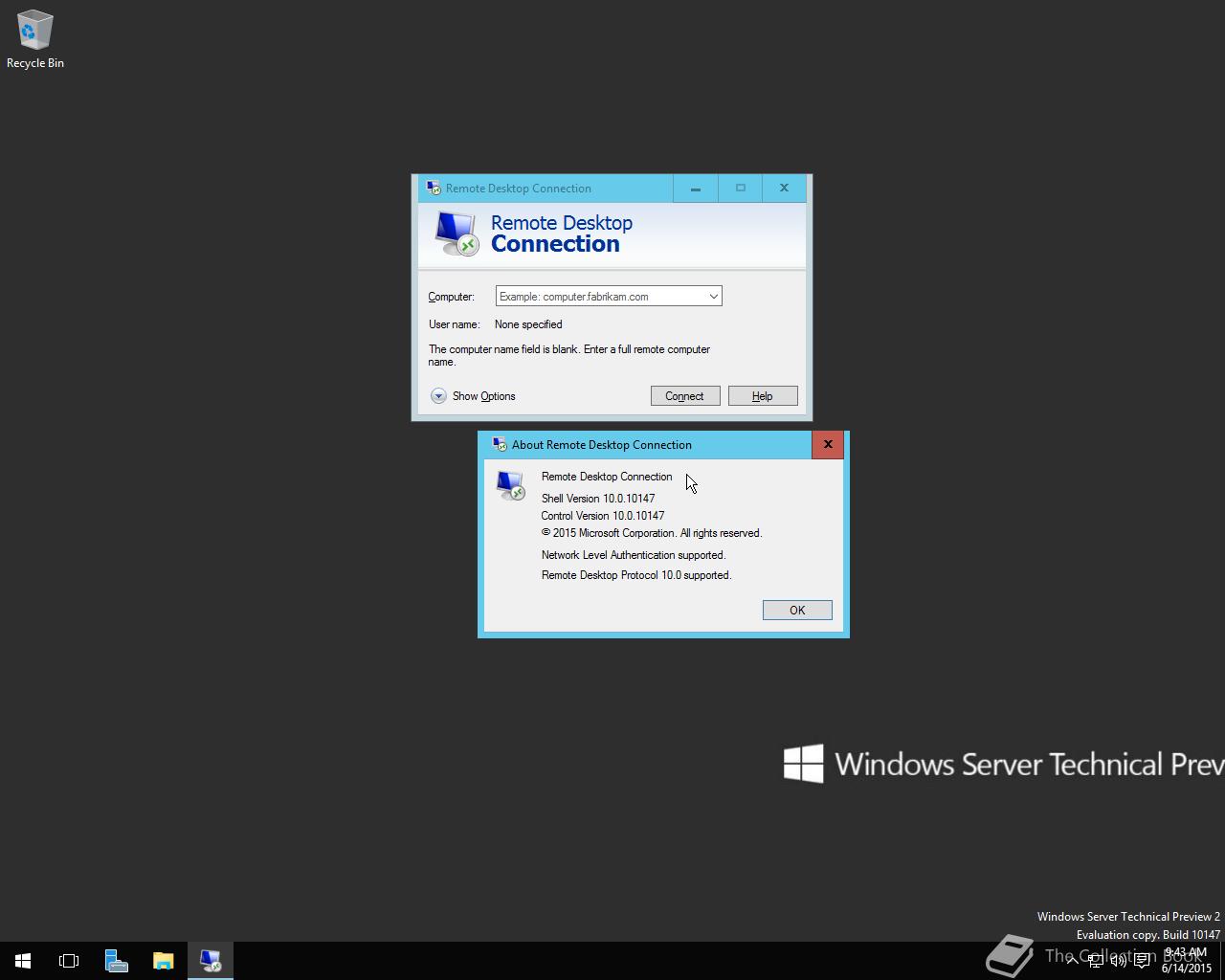Launch Server Manager from taskbar
Viewport: 1225px width, 980px height.
(116, 961)
